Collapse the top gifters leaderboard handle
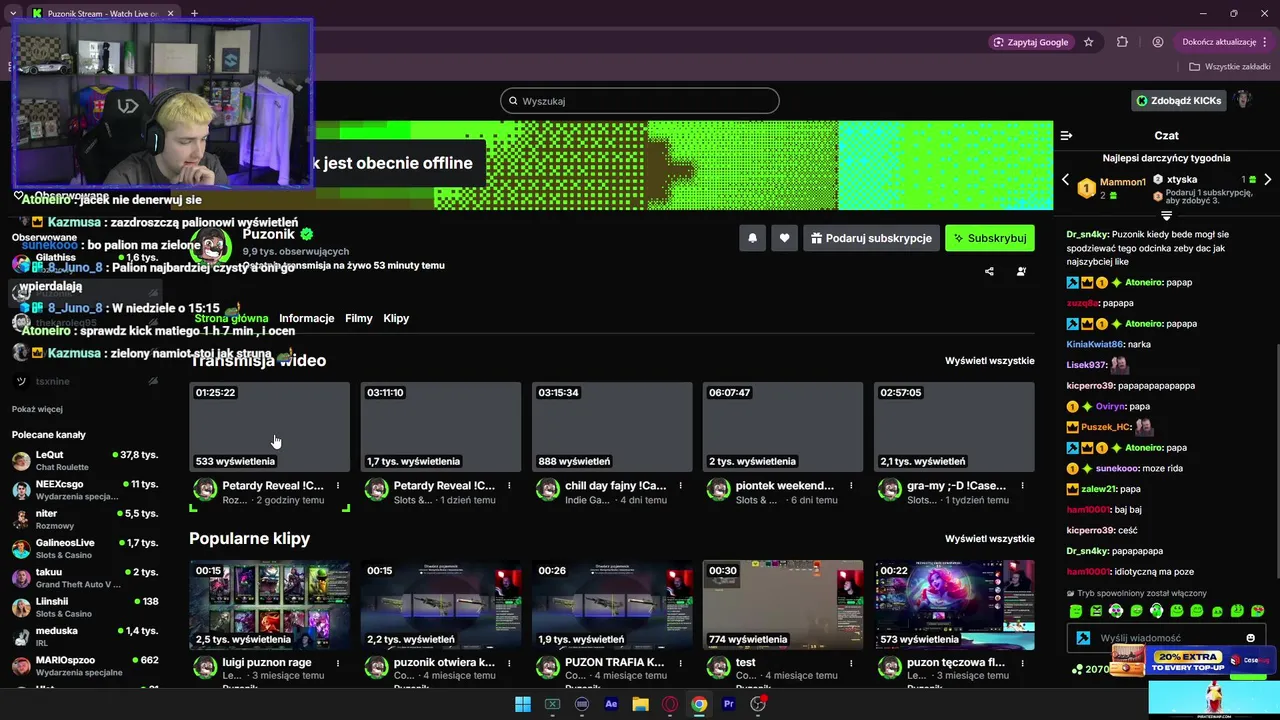 1166,216
